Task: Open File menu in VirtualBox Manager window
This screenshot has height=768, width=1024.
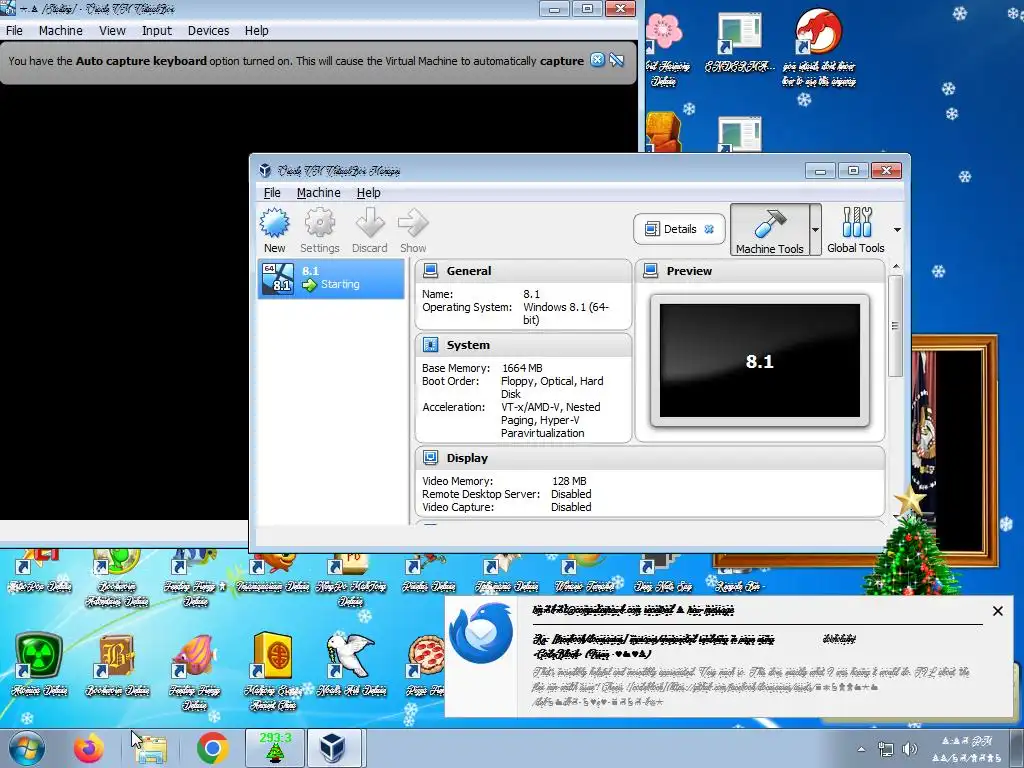Action: [x=272, y=193]
